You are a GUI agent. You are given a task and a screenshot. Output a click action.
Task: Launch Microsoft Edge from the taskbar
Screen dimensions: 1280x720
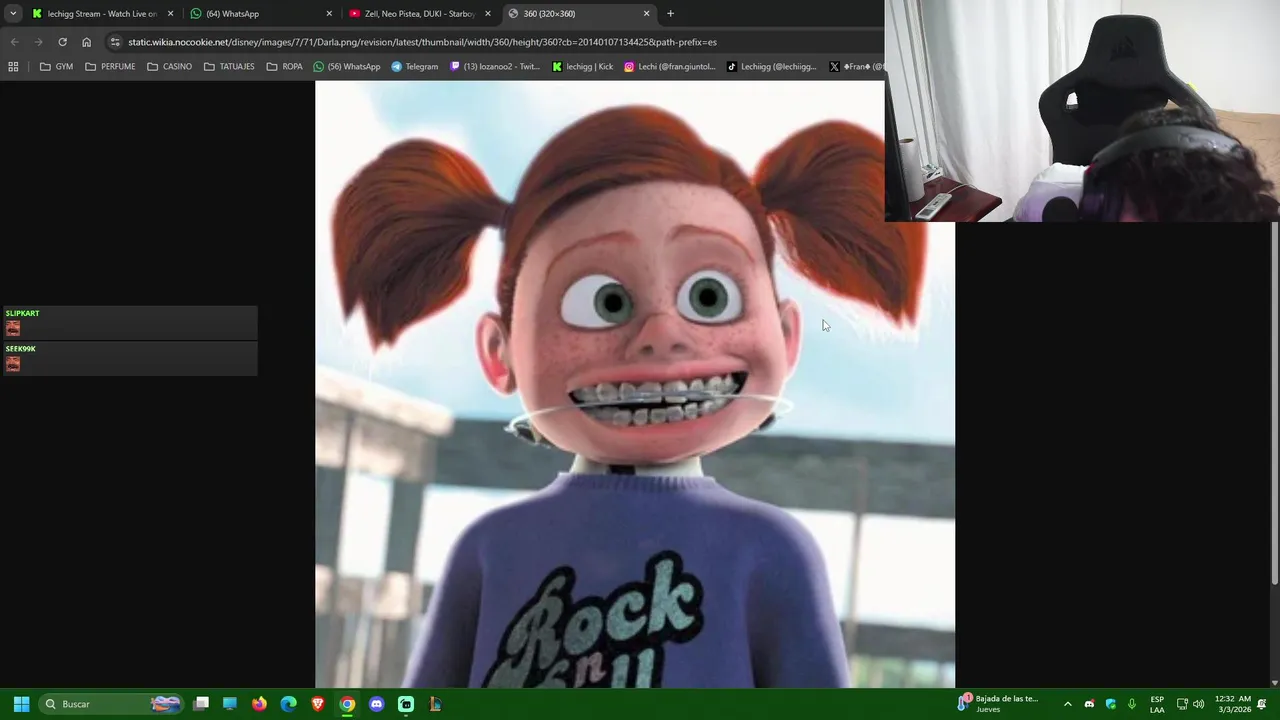coord(288,704)
